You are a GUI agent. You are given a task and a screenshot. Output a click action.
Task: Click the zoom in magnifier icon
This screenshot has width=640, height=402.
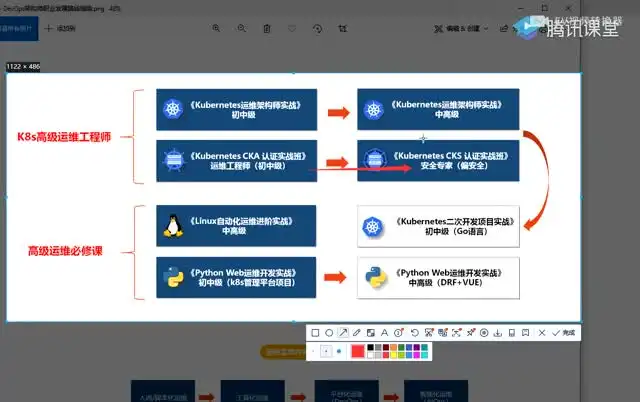[x=216, y=30]
